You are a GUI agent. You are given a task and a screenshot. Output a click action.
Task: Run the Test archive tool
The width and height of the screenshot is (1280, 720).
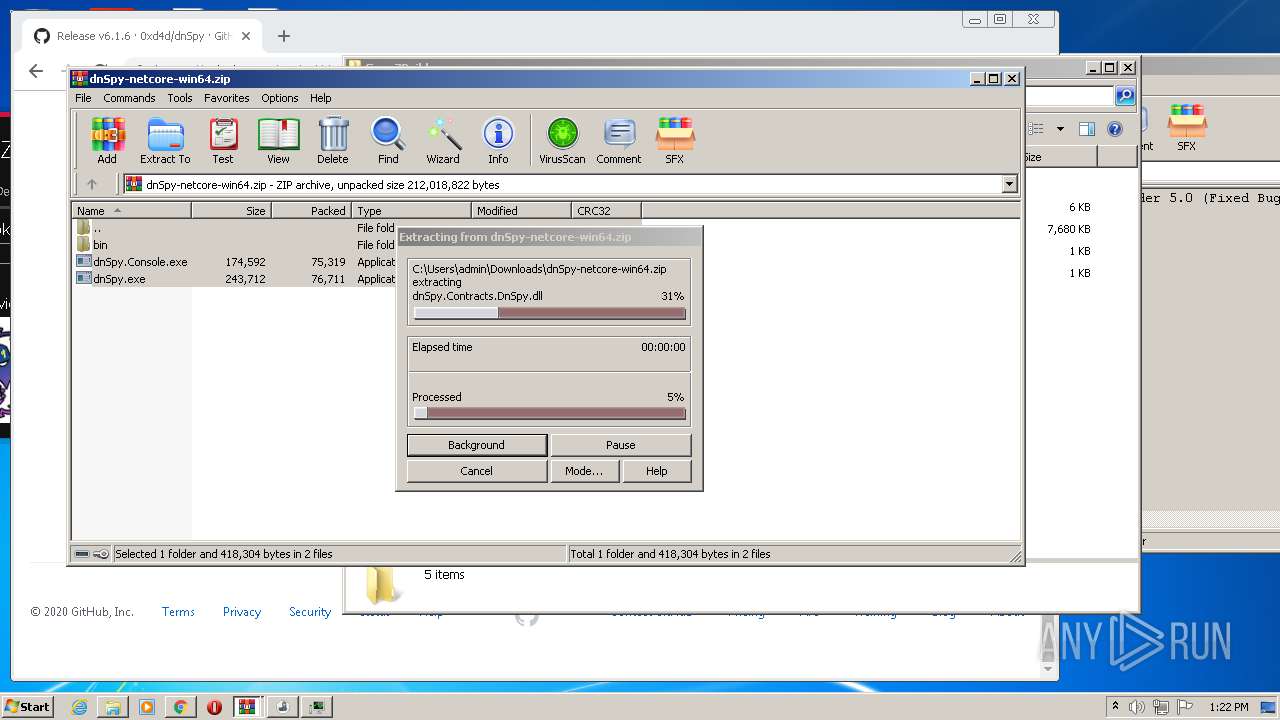click(x=223, y=140)
